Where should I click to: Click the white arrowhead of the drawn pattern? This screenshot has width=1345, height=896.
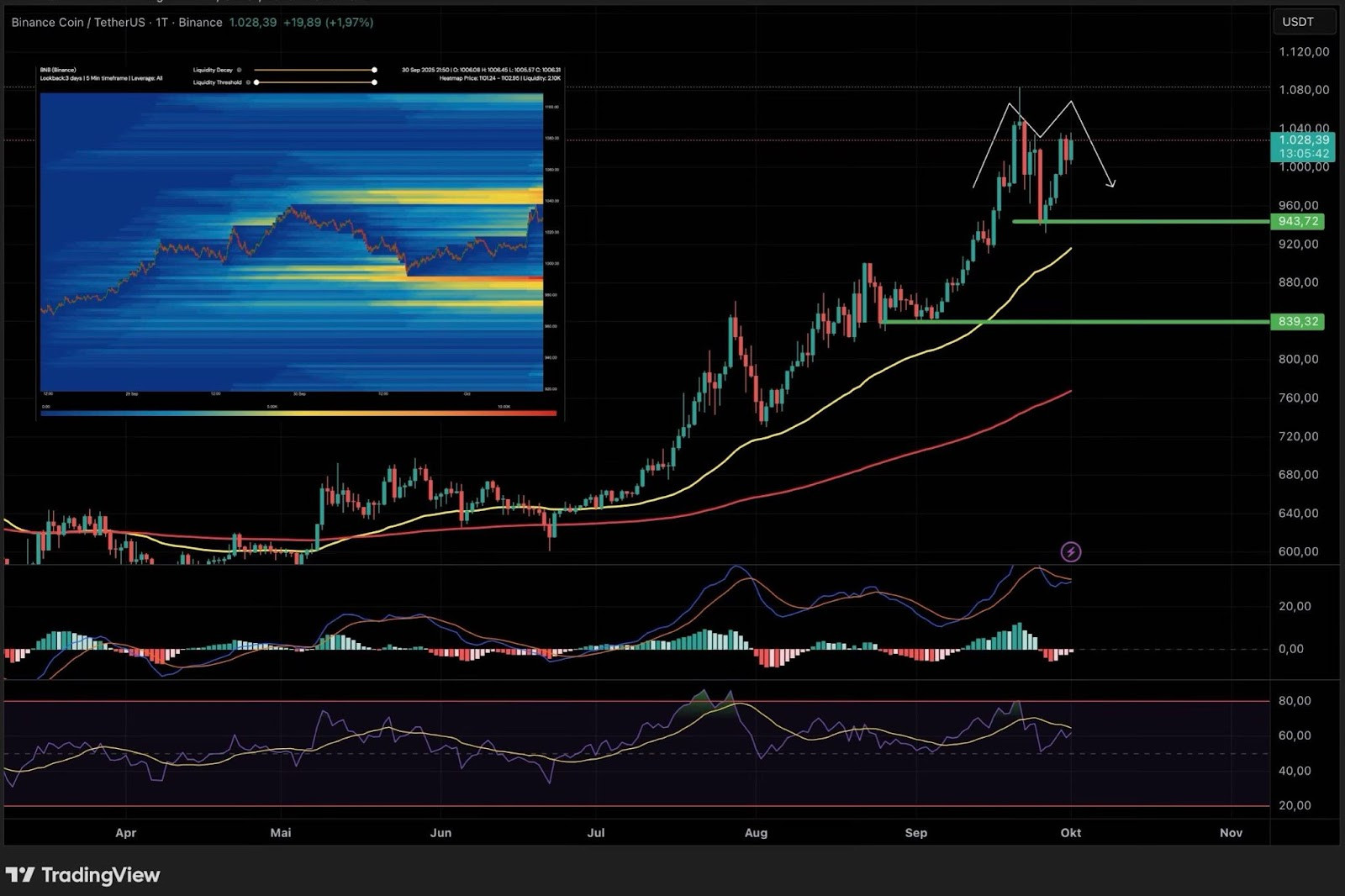click(1112, 183)
